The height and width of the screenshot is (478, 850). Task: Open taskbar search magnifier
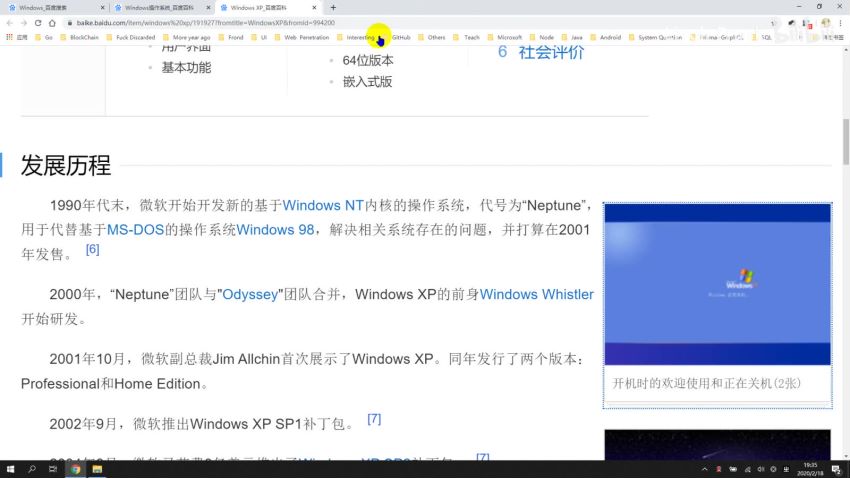click(31, 469)
